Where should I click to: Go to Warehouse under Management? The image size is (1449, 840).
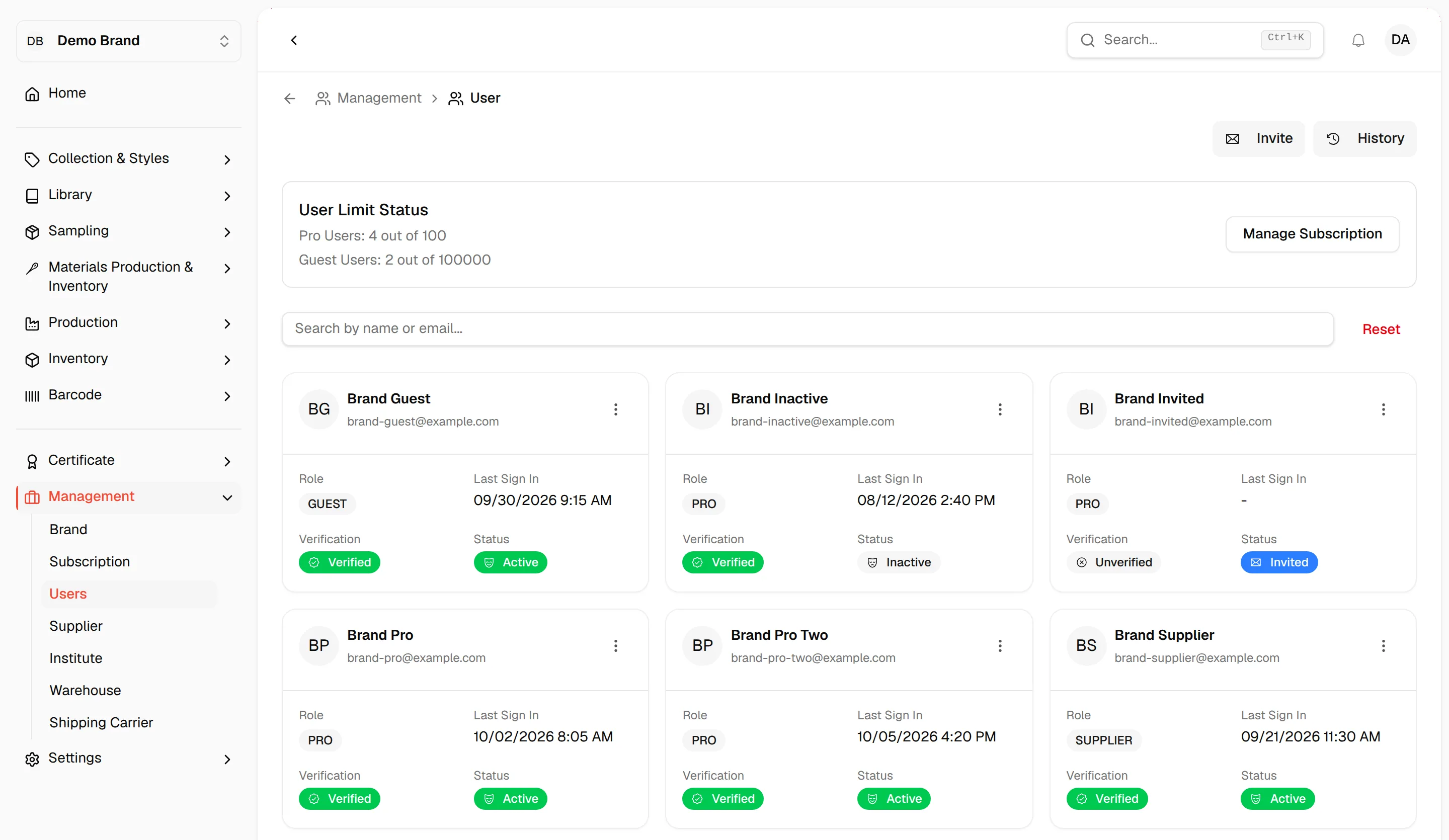[85, 690]
